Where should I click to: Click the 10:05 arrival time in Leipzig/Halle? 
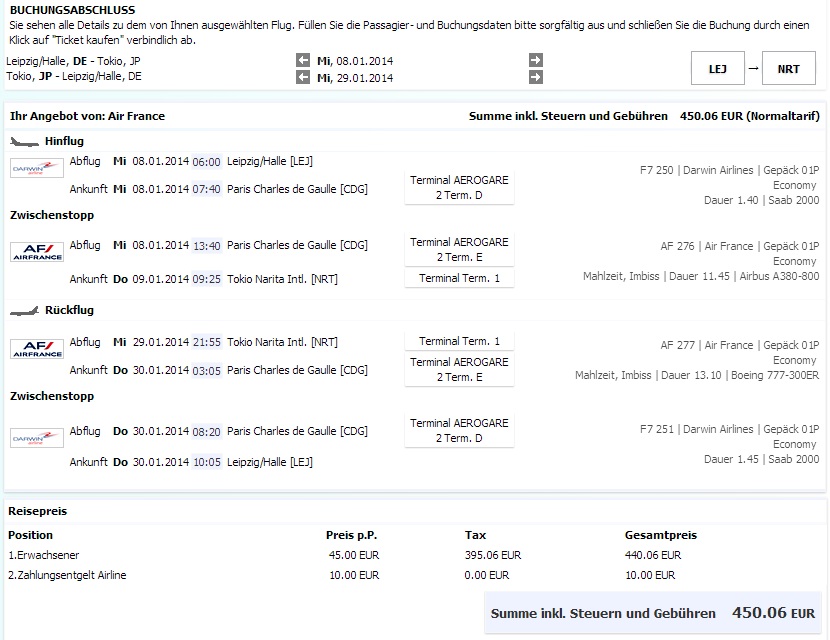click(206, 462)
